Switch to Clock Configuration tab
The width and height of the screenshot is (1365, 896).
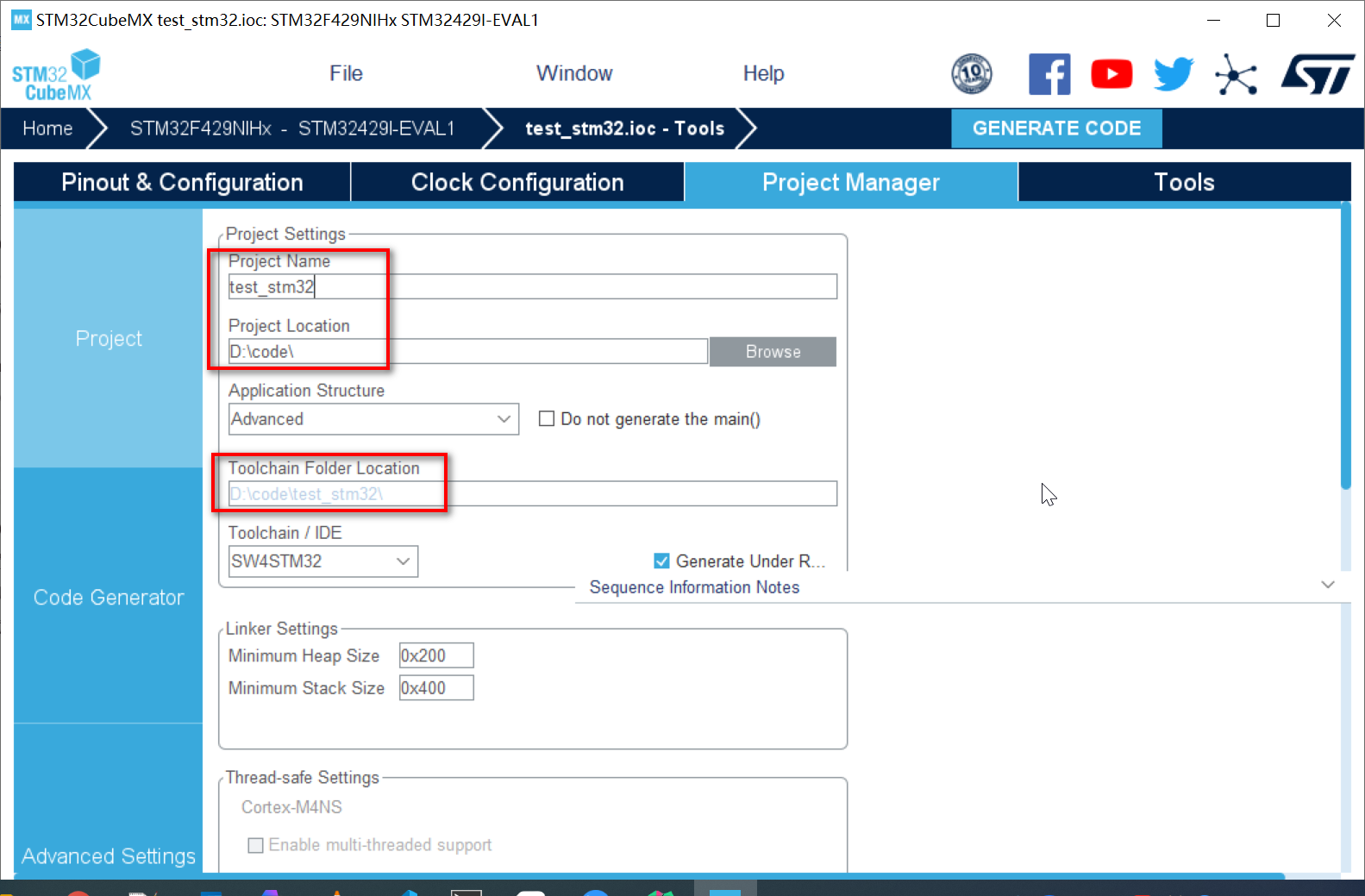coord(517,182)
